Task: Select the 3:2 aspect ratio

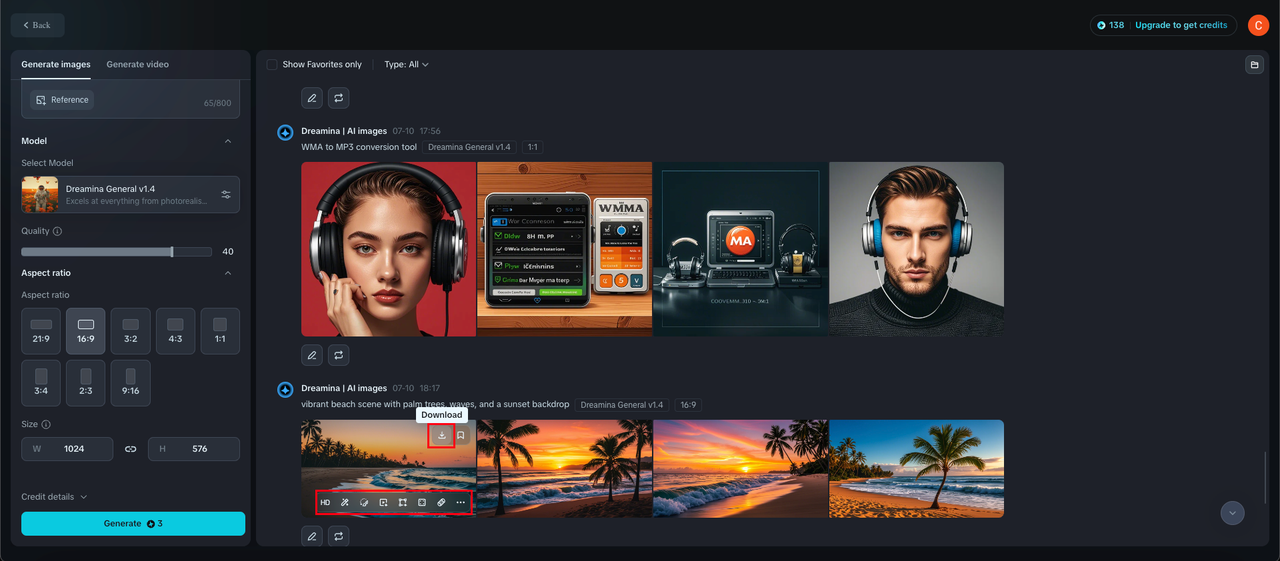Action: click(130, 331)
